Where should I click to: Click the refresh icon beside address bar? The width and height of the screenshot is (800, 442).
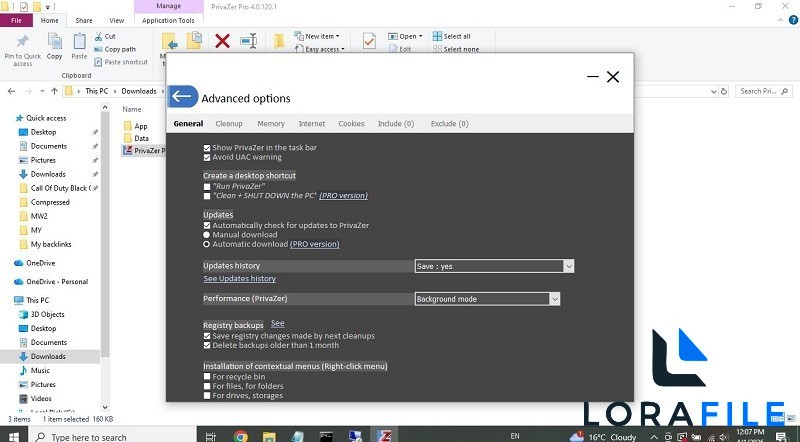[723, 91]
